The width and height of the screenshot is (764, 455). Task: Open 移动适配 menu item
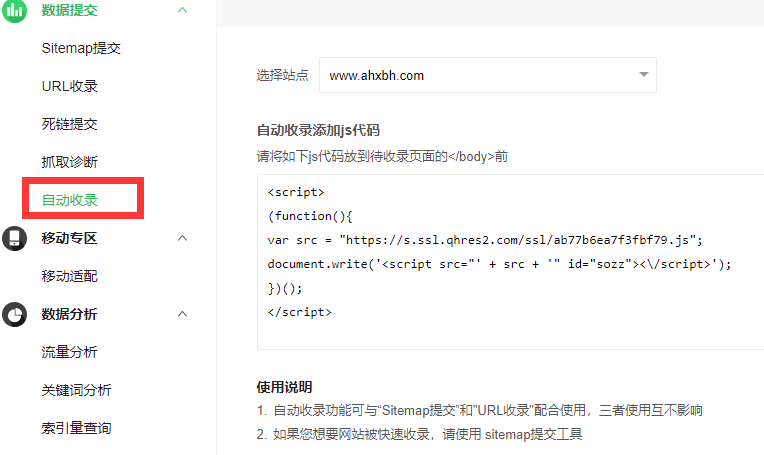click(x=70, y=276)
